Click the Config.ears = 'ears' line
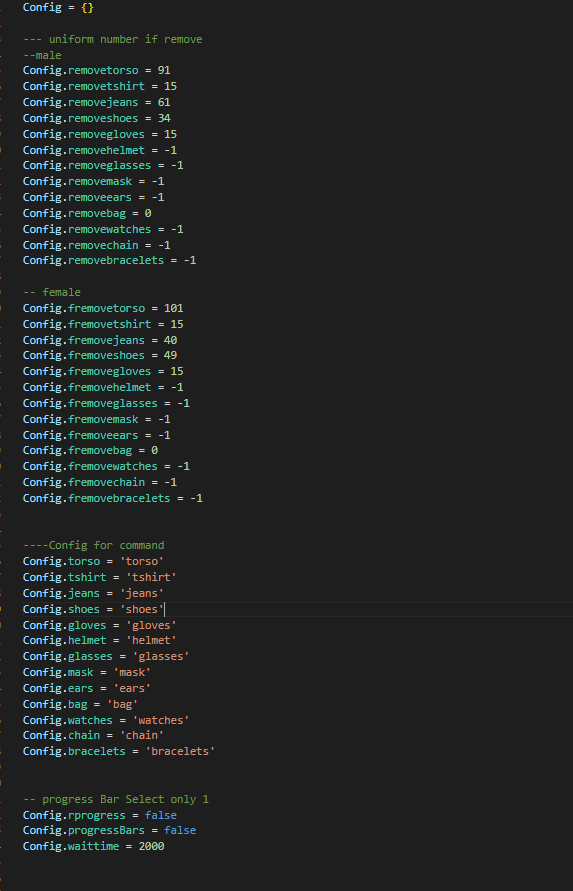The height and width of the screenshot is (891, 573). (x=87, y=688)
